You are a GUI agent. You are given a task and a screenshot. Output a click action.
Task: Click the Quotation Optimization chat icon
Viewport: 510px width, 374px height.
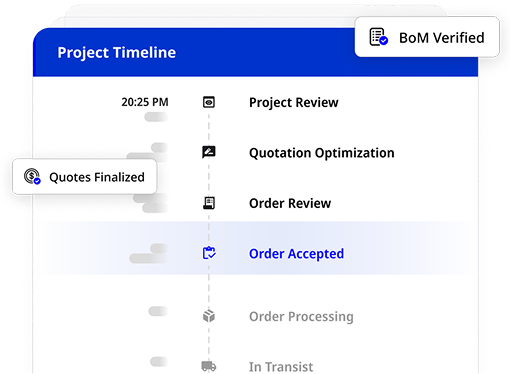click(209, 152)
